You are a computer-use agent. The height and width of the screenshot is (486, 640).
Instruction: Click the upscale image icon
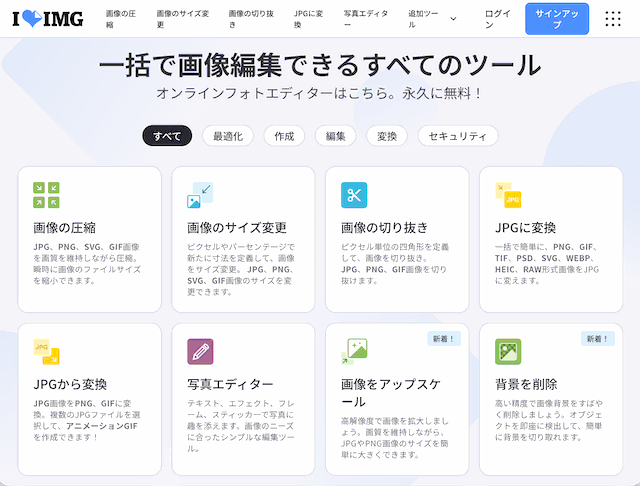354,351
